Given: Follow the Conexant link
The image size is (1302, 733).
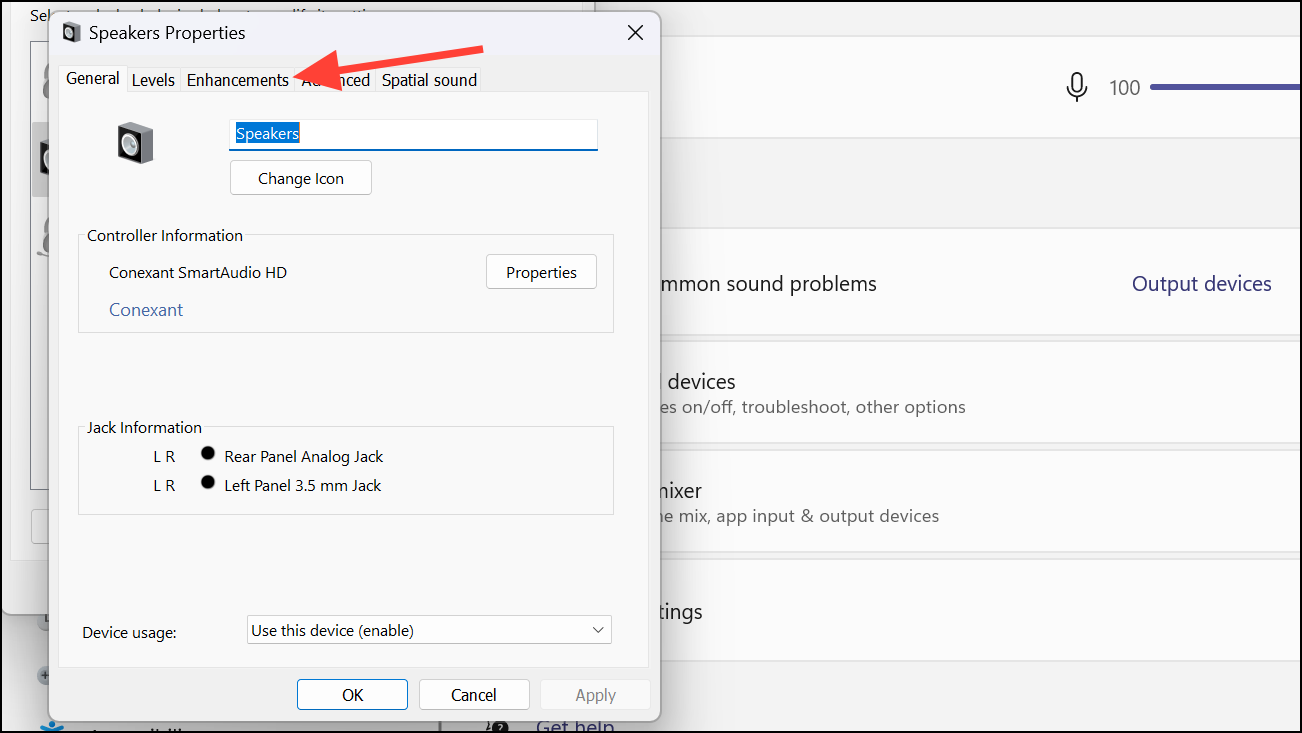Looking at the screenshot, I should pyautogui.click(x=145, y=309).
